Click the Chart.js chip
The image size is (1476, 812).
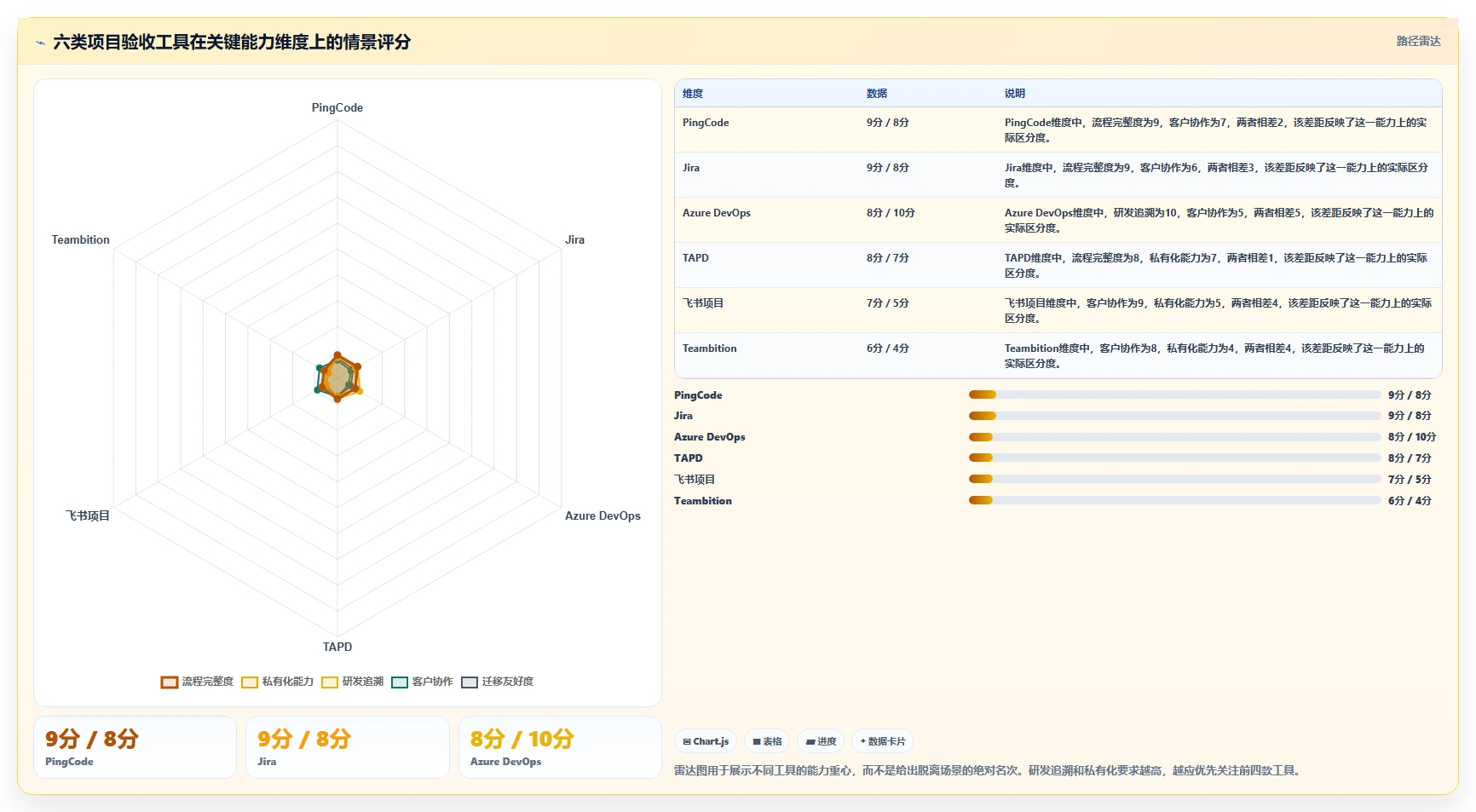[x=706, y=741]
